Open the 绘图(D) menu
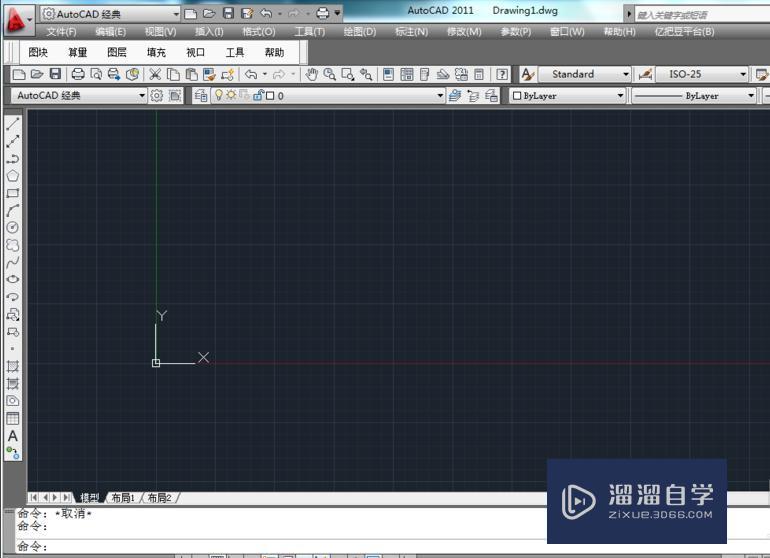This screenshot has width=770, height=558. coord(360,32)
